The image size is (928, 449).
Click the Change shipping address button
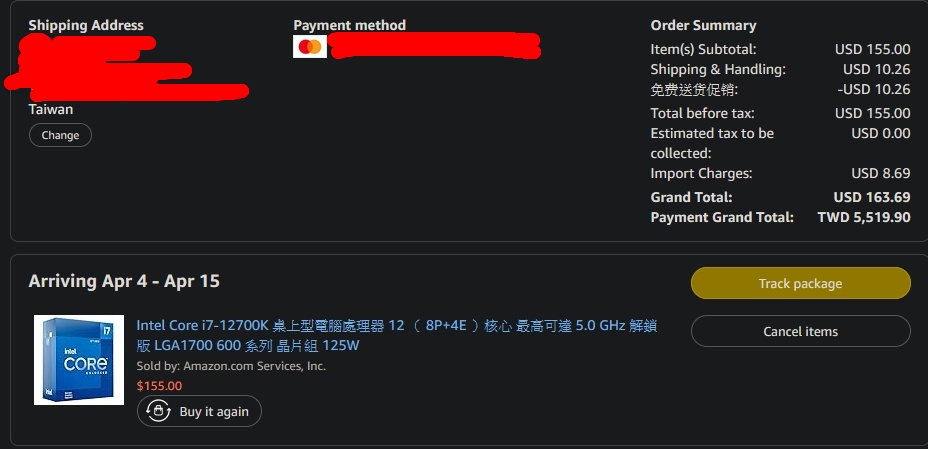(x=60, y=135)
